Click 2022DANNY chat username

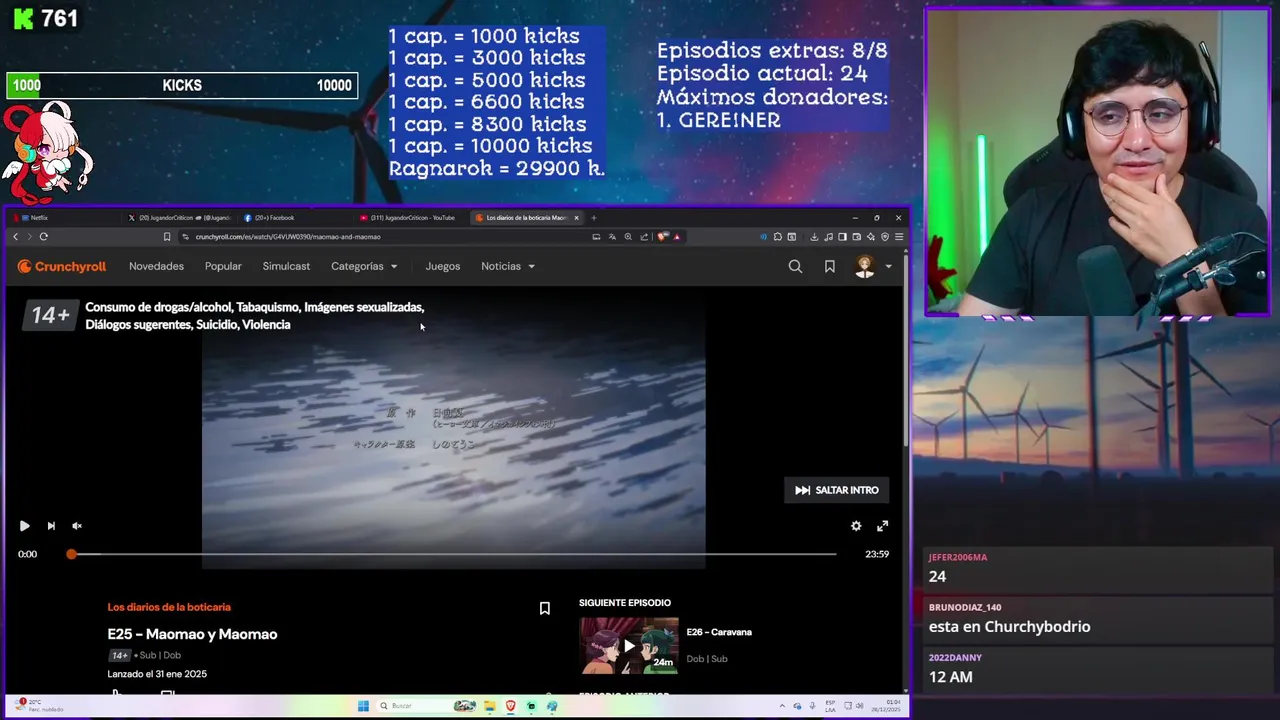(955, 657)
